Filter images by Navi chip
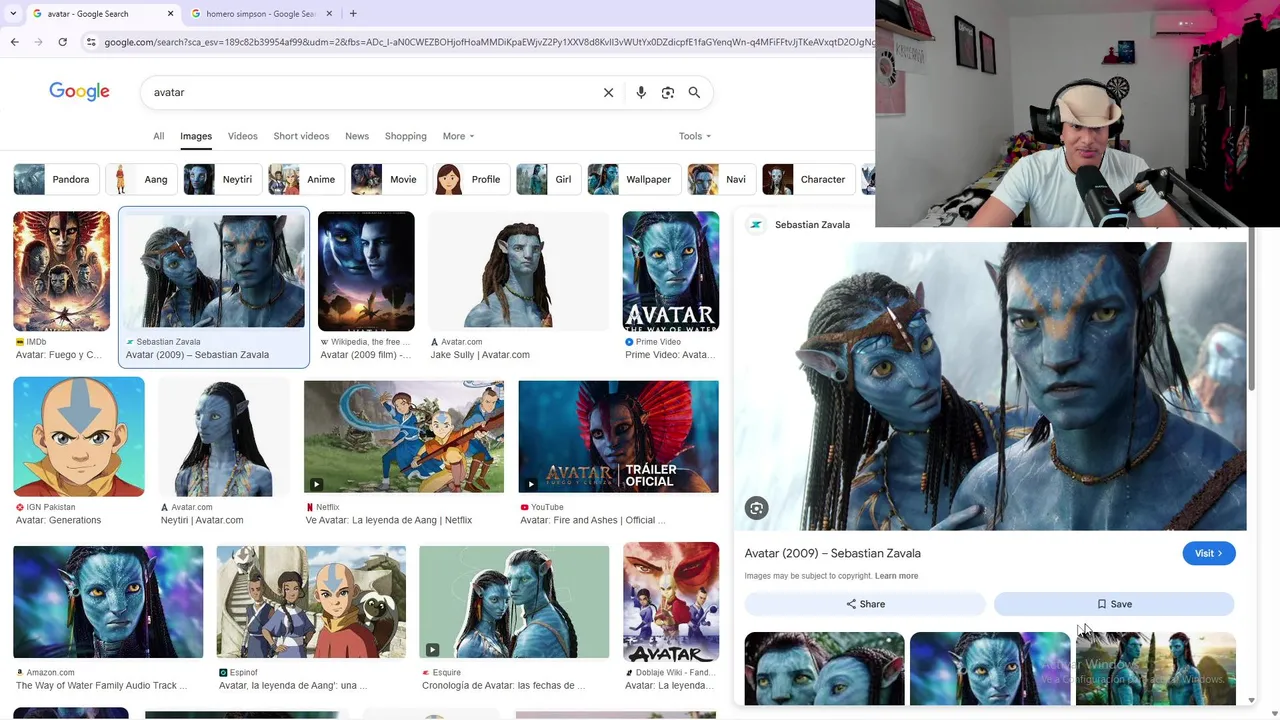 721,179
